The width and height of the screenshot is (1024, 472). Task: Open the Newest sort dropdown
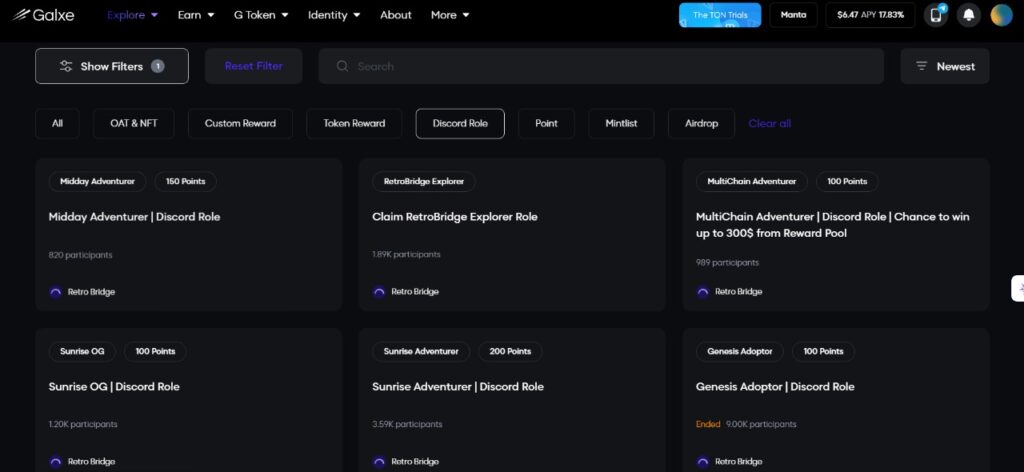pyautogui.click(x=944, y=66)
